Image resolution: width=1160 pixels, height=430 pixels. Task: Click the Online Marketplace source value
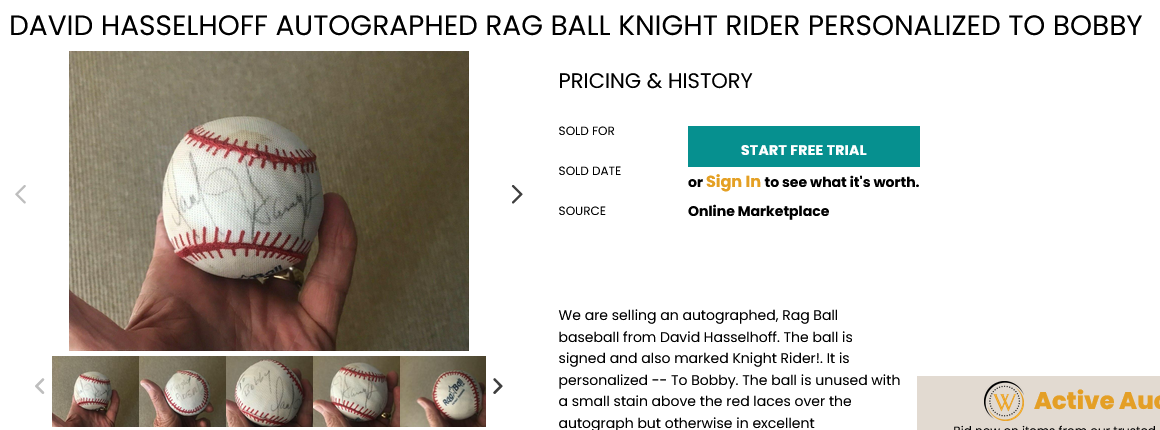(758, 211)
